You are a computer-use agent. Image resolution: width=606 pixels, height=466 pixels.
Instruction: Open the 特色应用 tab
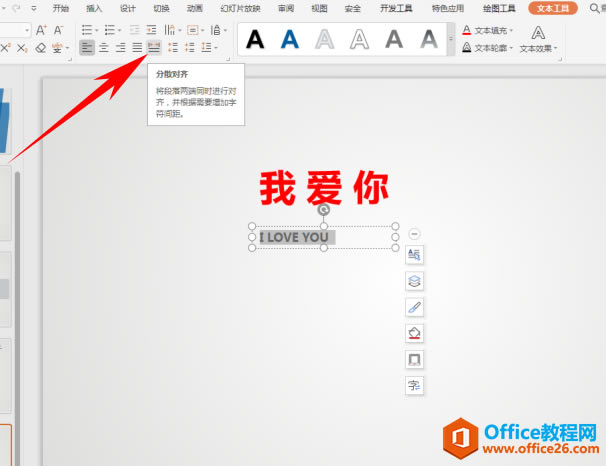point(448,8)
